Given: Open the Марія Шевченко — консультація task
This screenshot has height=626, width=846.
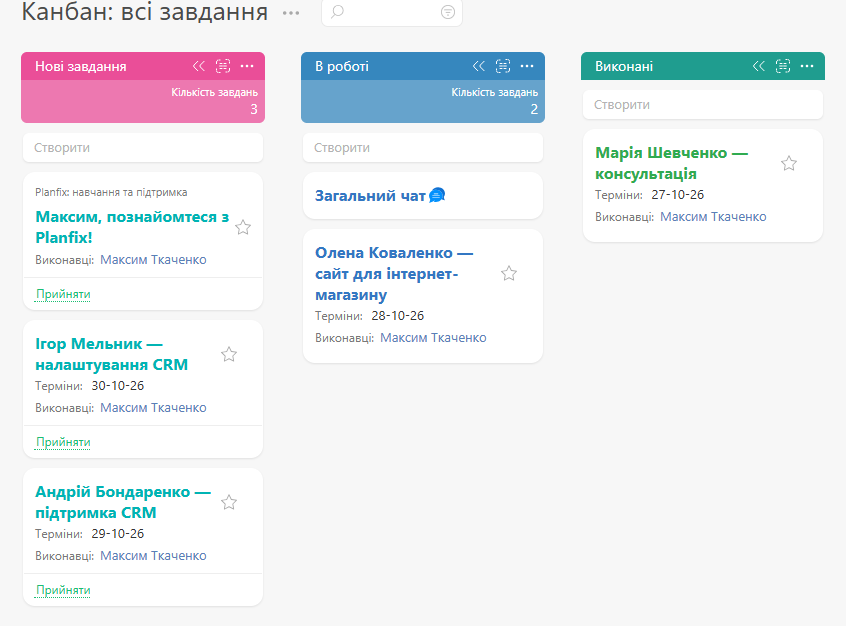Looking at the screenshot, I should [672, 163].
